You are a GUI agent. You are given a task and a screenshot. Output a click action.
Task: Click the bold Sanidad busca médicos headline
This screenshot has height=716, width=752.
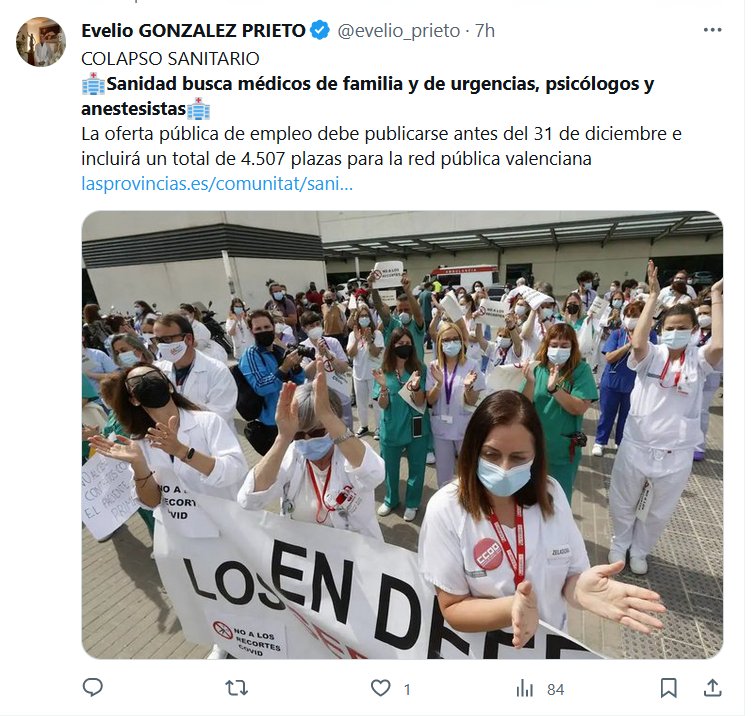(x=368, y=96)
